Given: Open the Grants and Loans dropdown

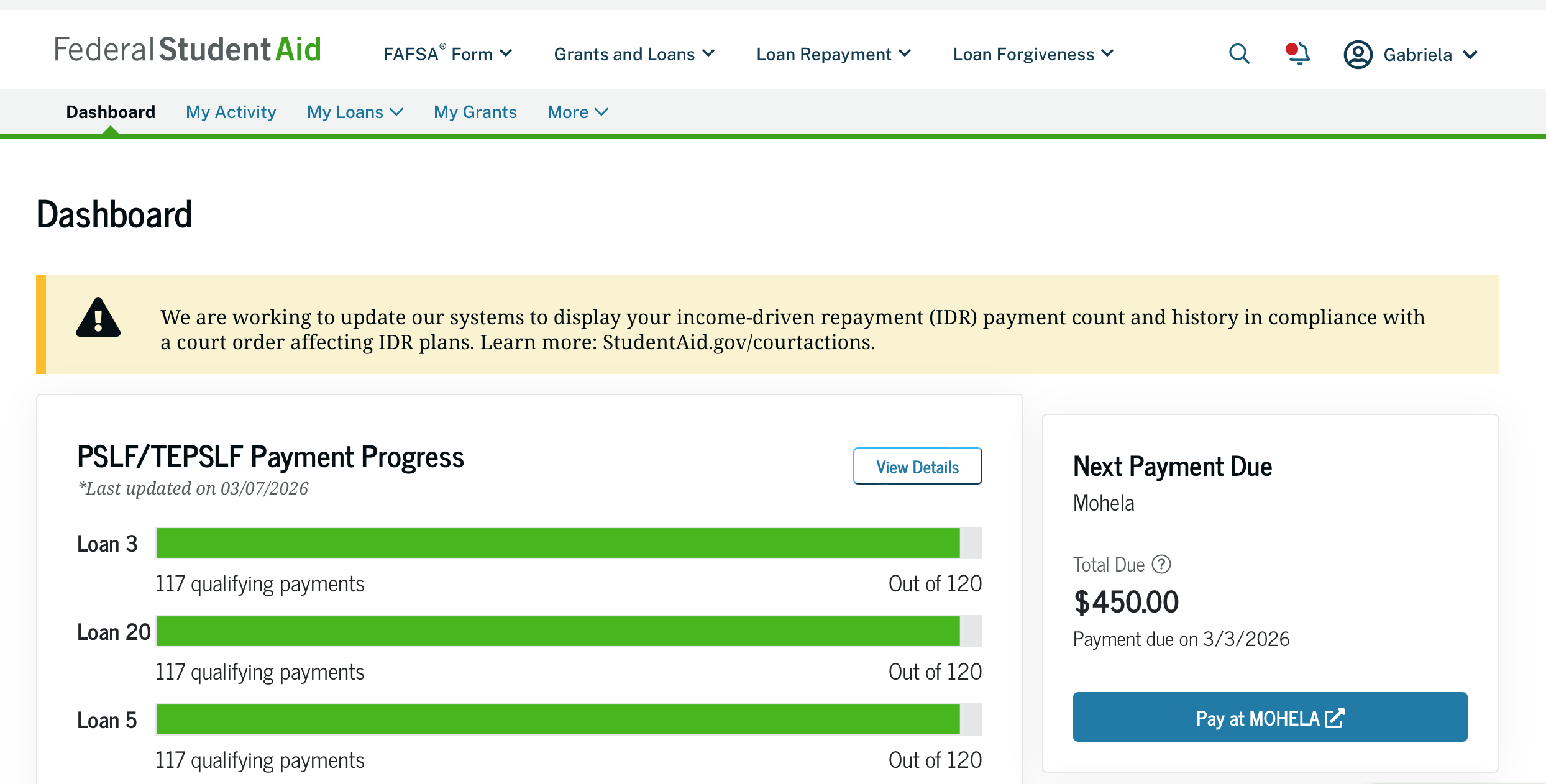Looking at the screenshot, I should tap(634, 54).
